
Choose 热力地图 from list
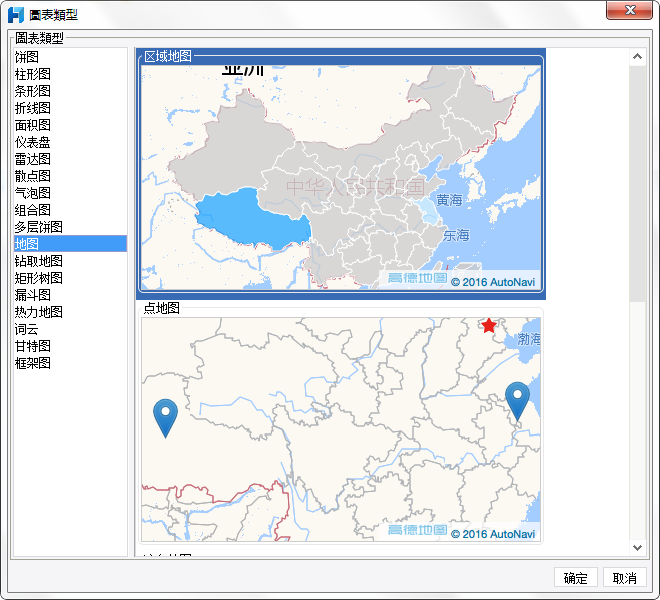[x=70, y=312]
